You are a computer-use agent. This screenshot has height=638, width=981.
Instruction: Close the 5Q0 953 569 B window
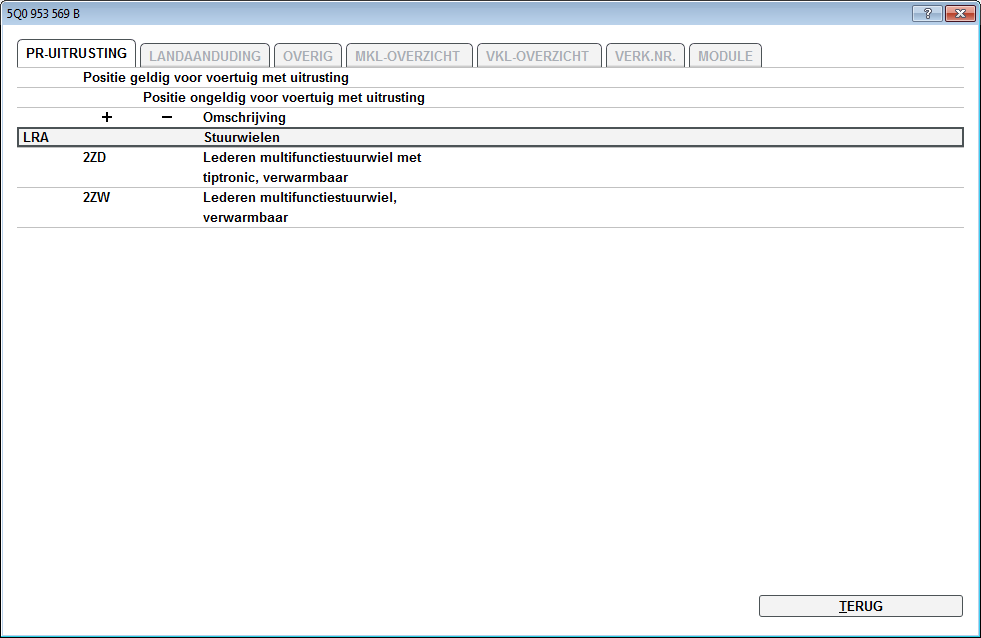[x=959, y=13]
